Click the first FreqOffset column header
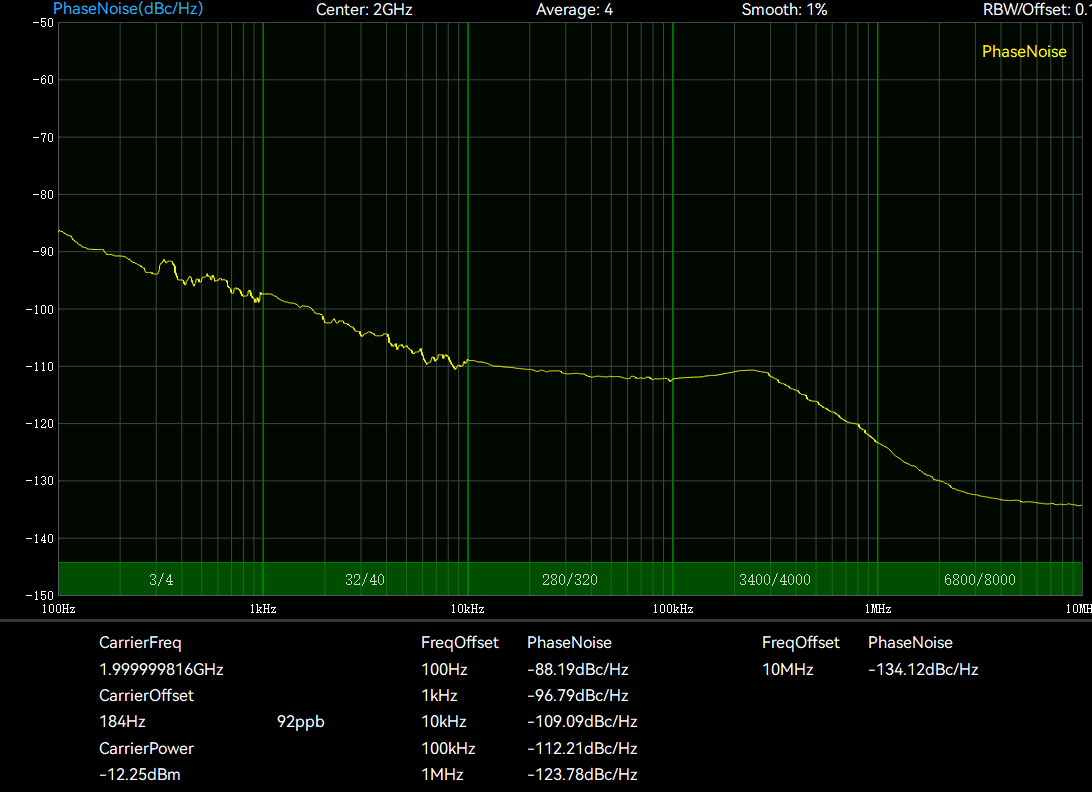The height and width of the screenshot is (792, 1092). pyautogui.click(x=460, y=643)
